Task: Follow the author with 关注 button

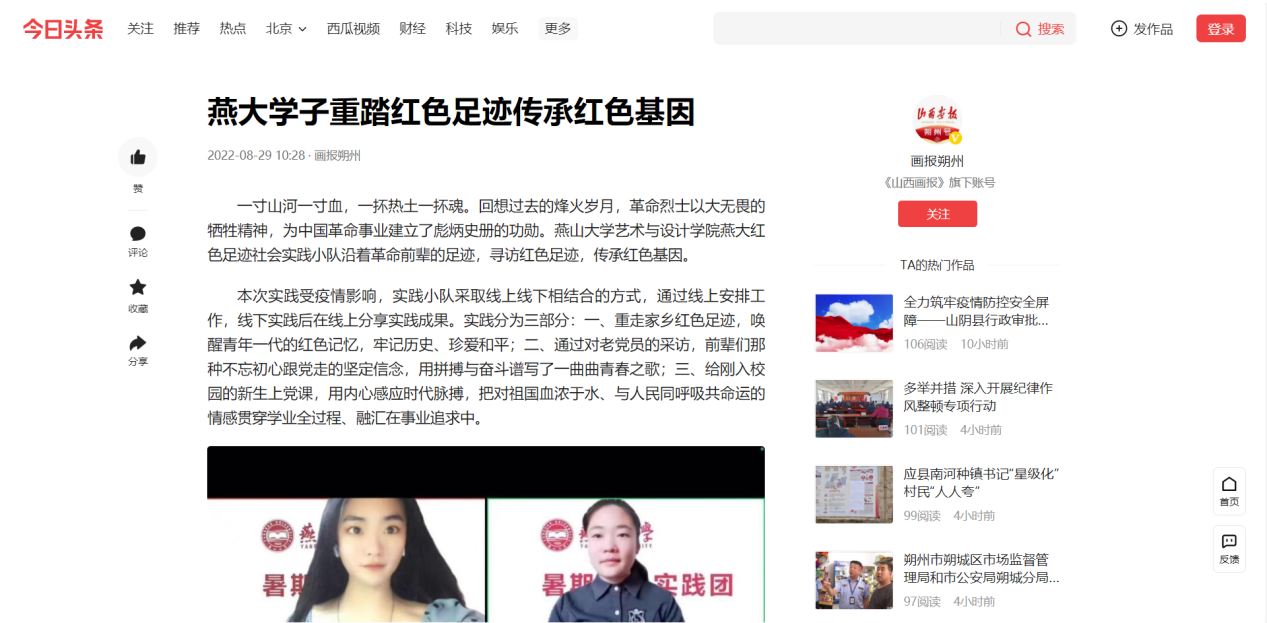Action: pyautogui.click(x=937, y=214)
